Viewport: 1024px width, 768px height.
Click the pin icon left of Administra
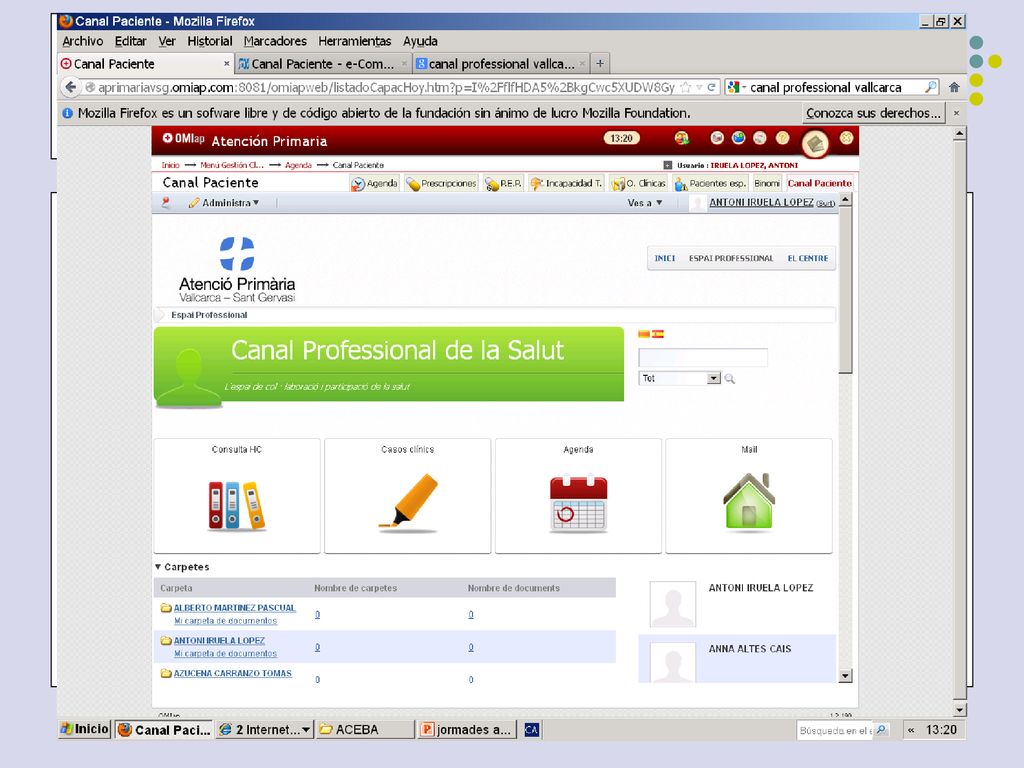pyautogui.click(x=165, y=203)
